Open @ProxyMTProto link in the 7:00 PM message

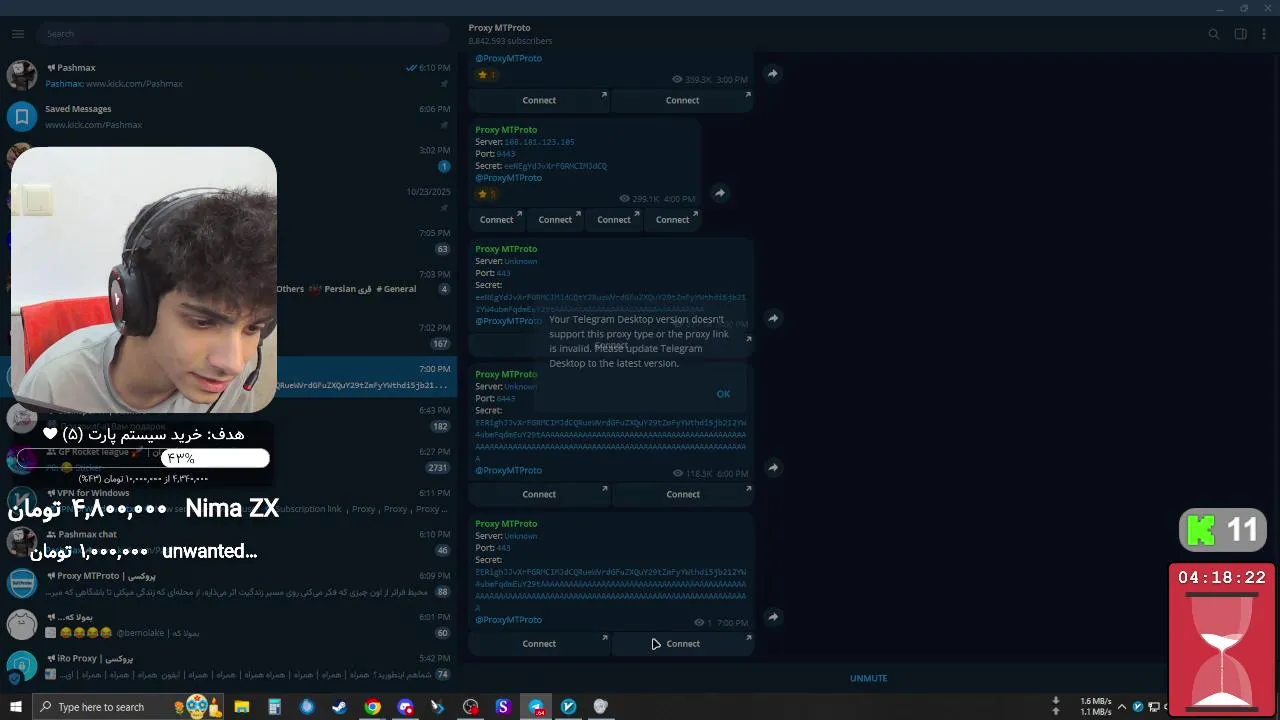click(508, 620)
